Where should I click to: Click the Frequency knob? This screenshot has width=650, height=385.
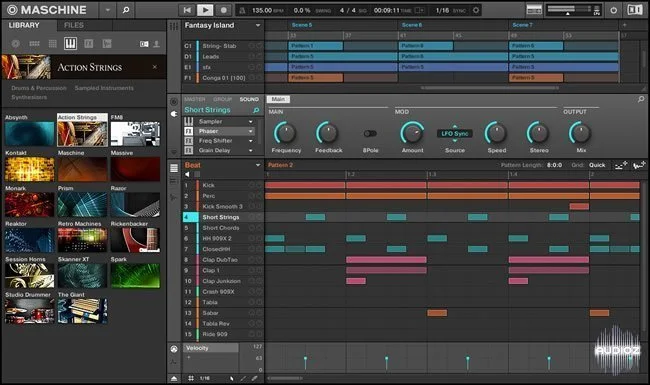pyautogui.click(x=285, y=133)
